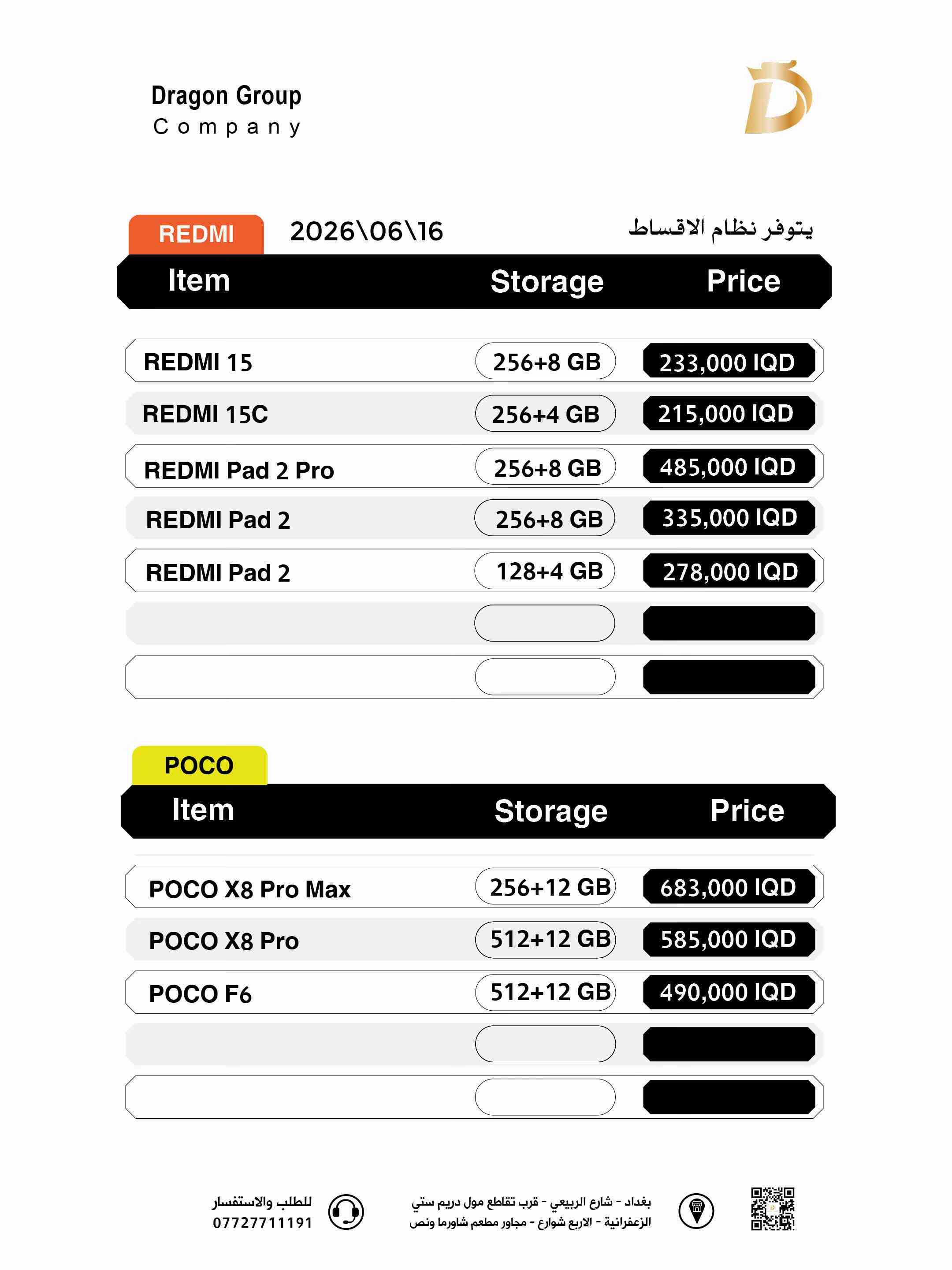Click the headset support icon
Viewport: 952px width, 1270px height.
coord(346,1211)
